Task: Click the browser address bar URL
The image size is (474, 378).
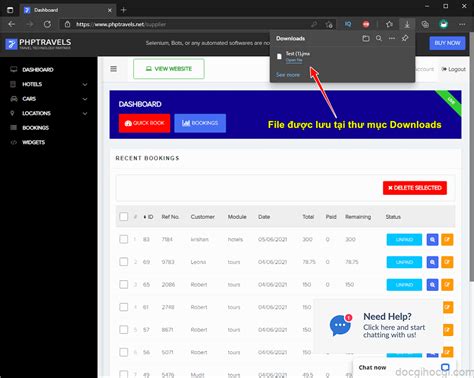Action: [x=121, y=24]
